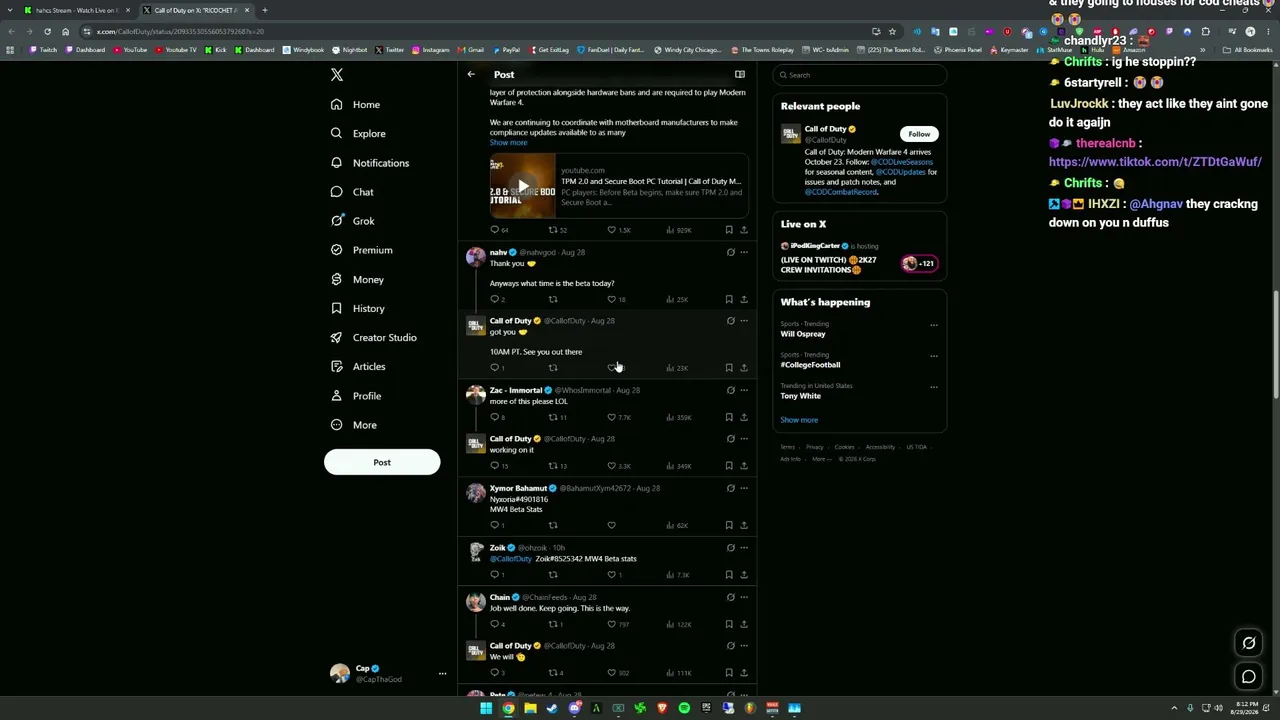Open Money in the left sidebar
The image size is (1280, 720).
(356, 280)
